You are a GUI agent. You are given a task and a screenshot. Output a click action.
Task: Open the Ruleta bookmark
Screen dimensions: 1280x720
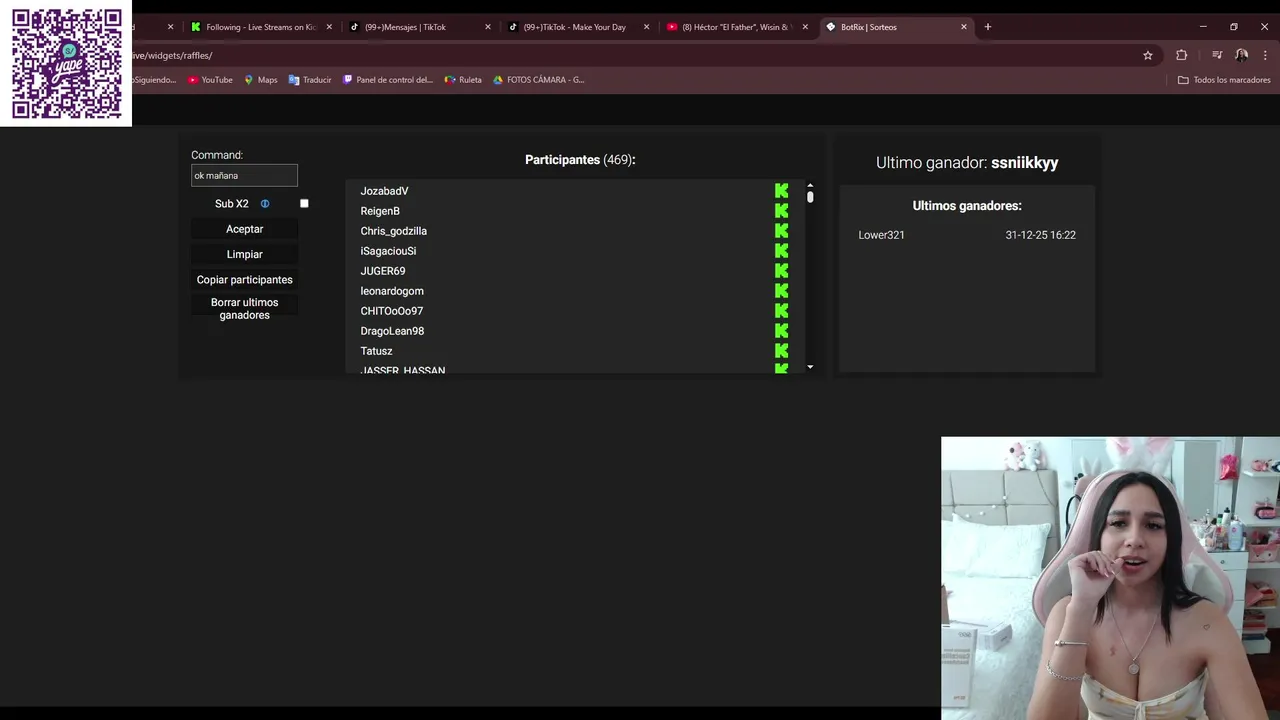(464, 80)
